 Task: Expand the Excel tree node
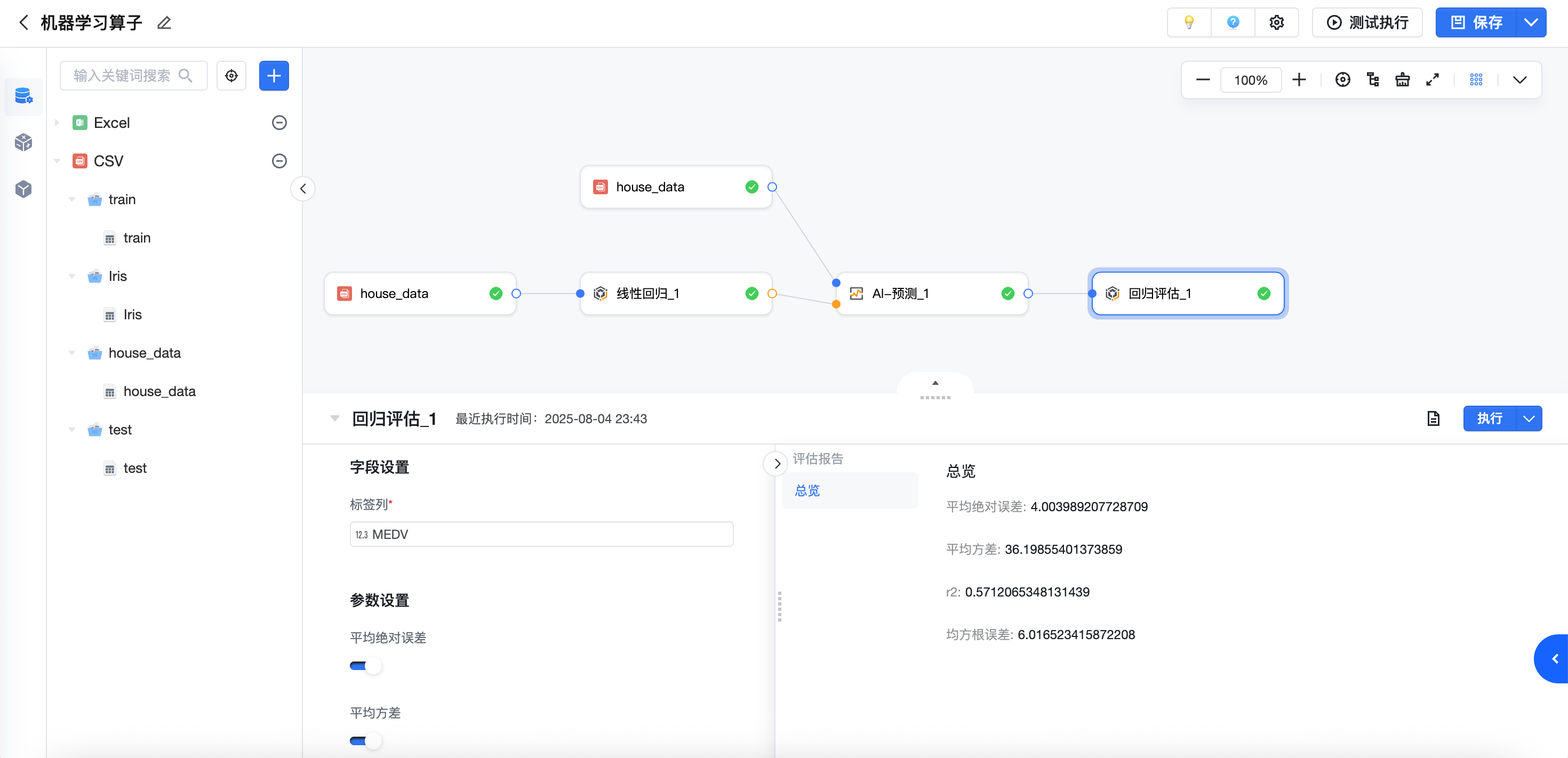pos(57,123)
